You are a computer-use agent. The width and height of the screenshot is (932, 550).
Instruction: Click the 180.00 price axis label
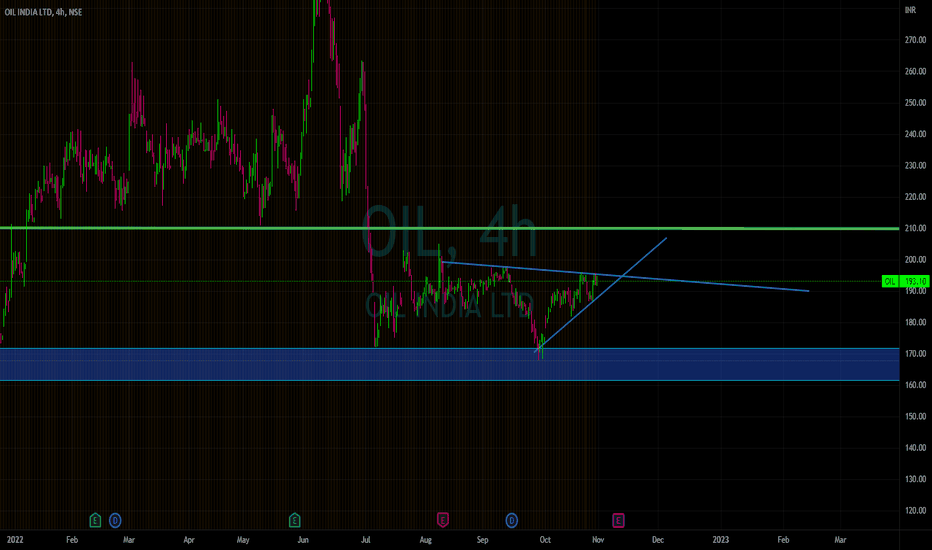(x=915, y=322)
